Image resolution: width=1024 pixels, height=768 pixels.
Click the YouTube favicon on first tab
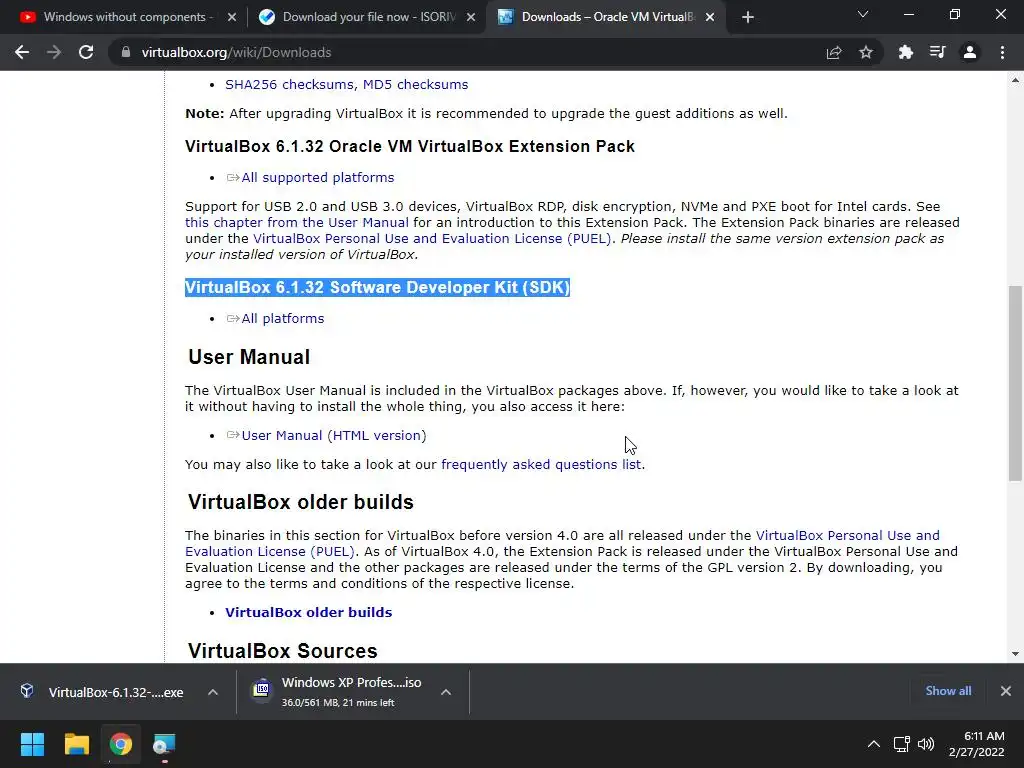[x=27, y=17]
